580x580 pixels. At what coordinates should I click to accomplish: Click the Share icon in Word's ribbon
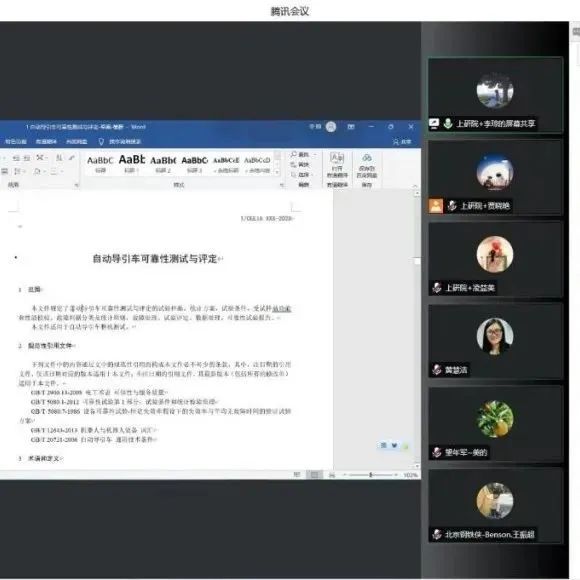(396, 142)
